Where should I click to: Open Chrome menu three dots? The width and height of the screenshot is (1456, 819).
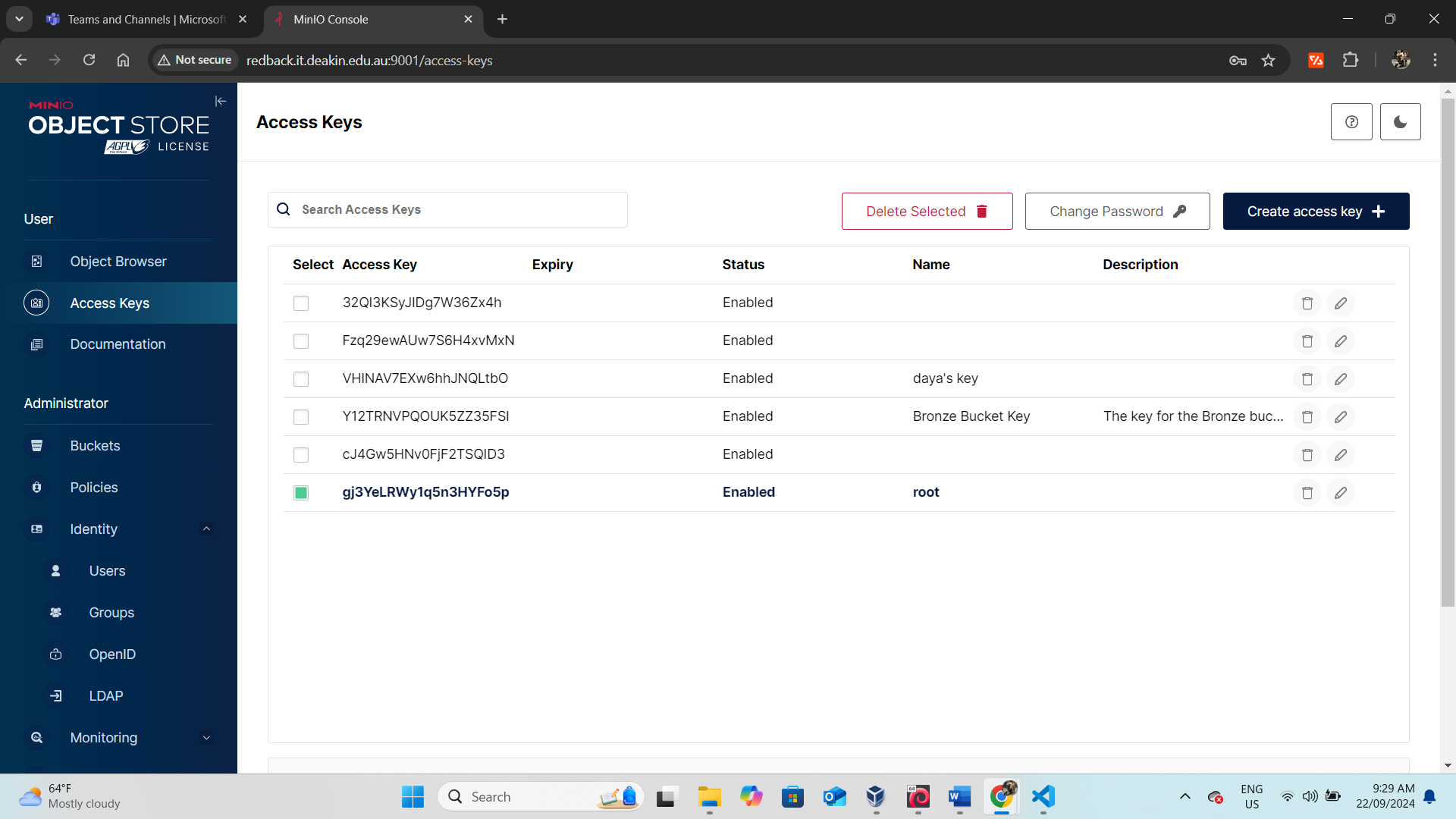1435,60
